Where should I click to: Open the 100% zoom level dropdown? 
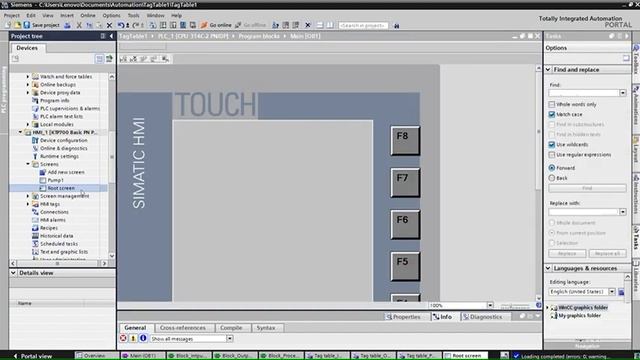point(490,305)
